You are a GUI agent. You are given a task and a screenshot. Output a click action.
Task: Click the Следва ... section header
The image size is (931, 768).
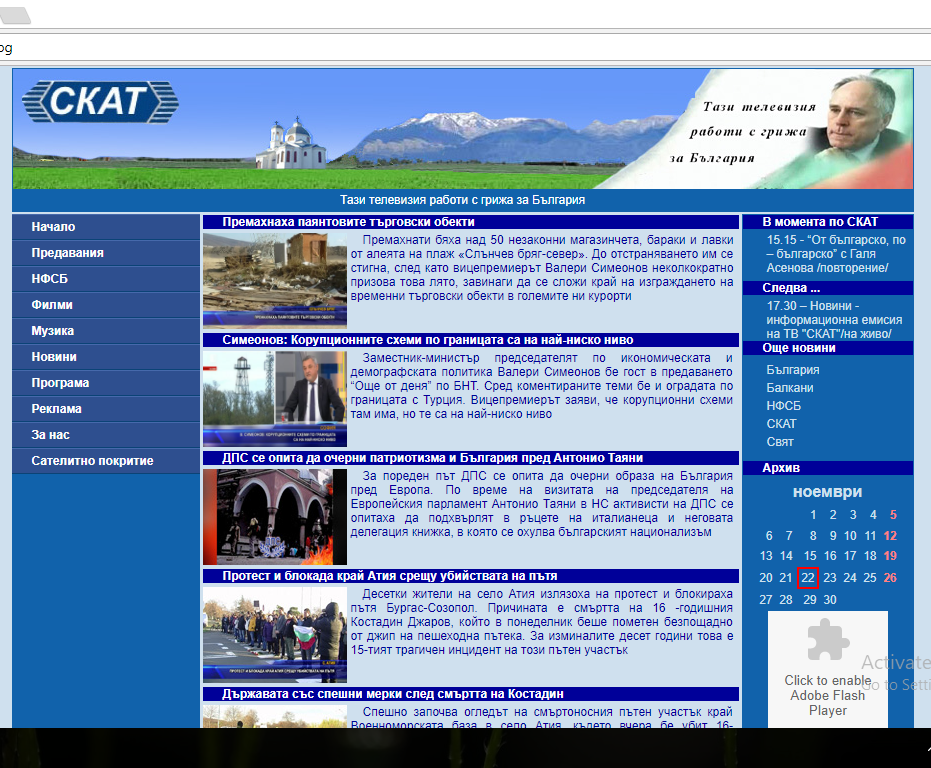point(827,288)
